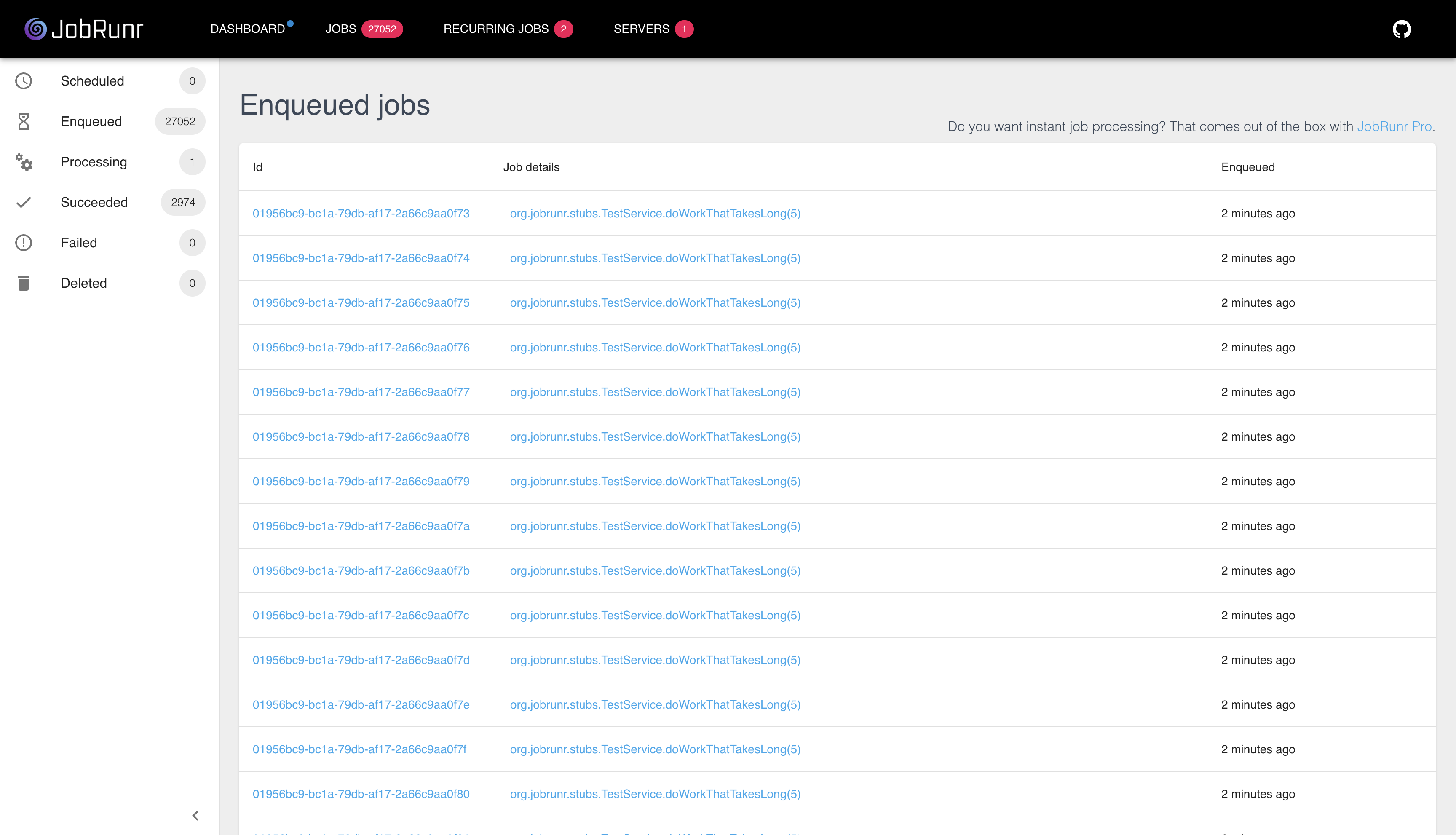Click the JobRunr spiral logo icon

pos(35,29)
